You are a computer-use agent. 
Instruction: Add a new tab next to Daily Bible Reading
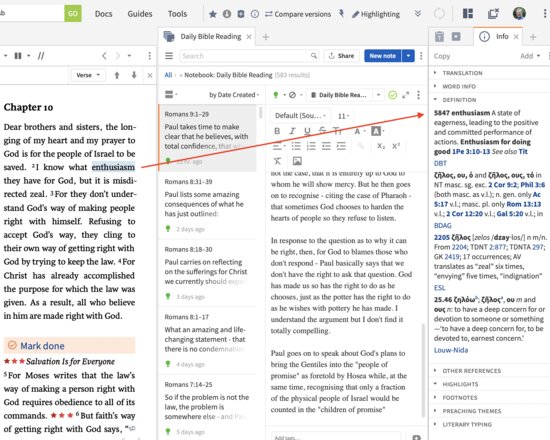tap(266, 37)
